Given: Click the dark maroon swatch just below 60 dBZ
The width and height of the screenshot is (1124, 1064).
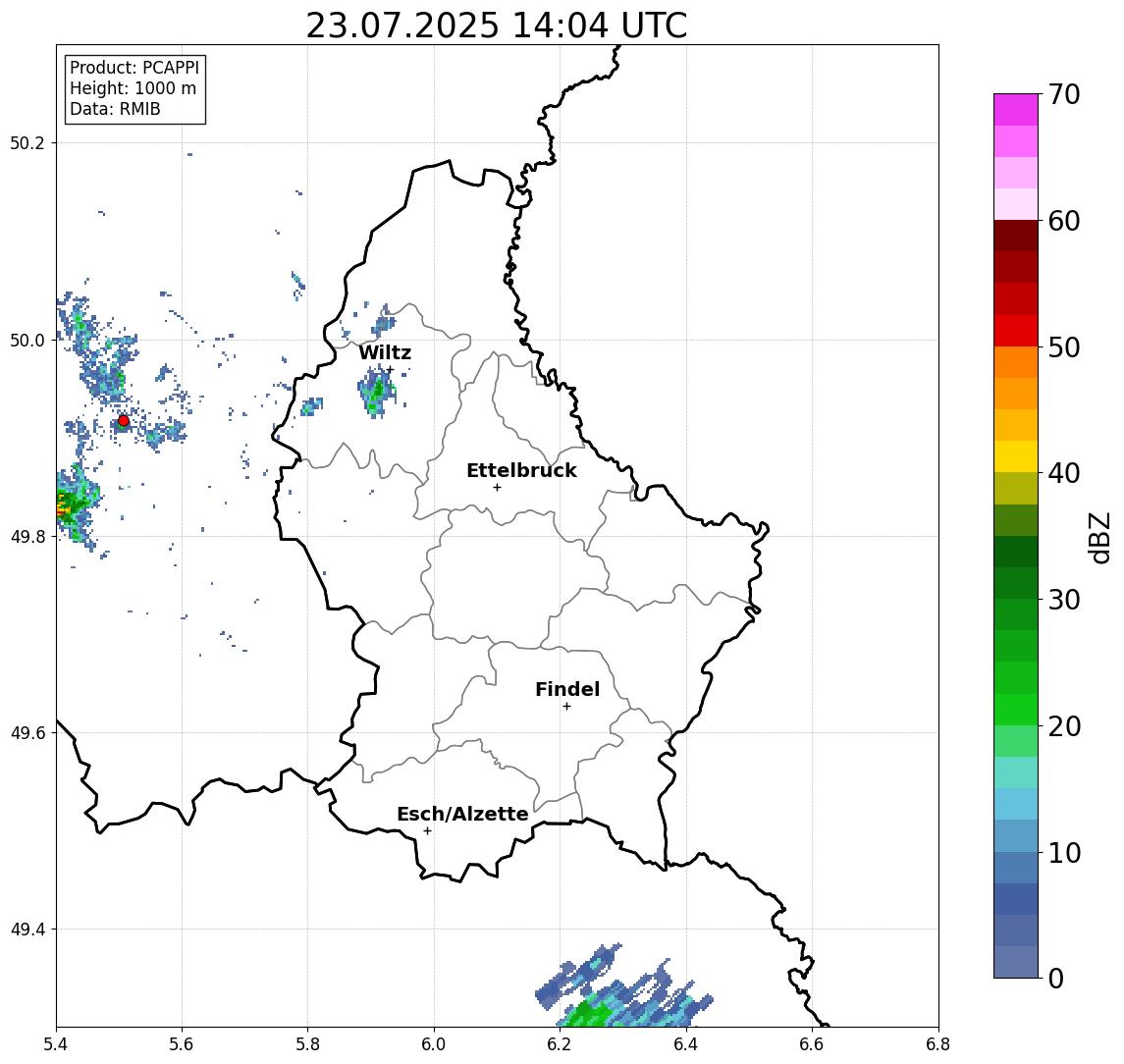Looking at the screenshot, I should click(1016, 236).
